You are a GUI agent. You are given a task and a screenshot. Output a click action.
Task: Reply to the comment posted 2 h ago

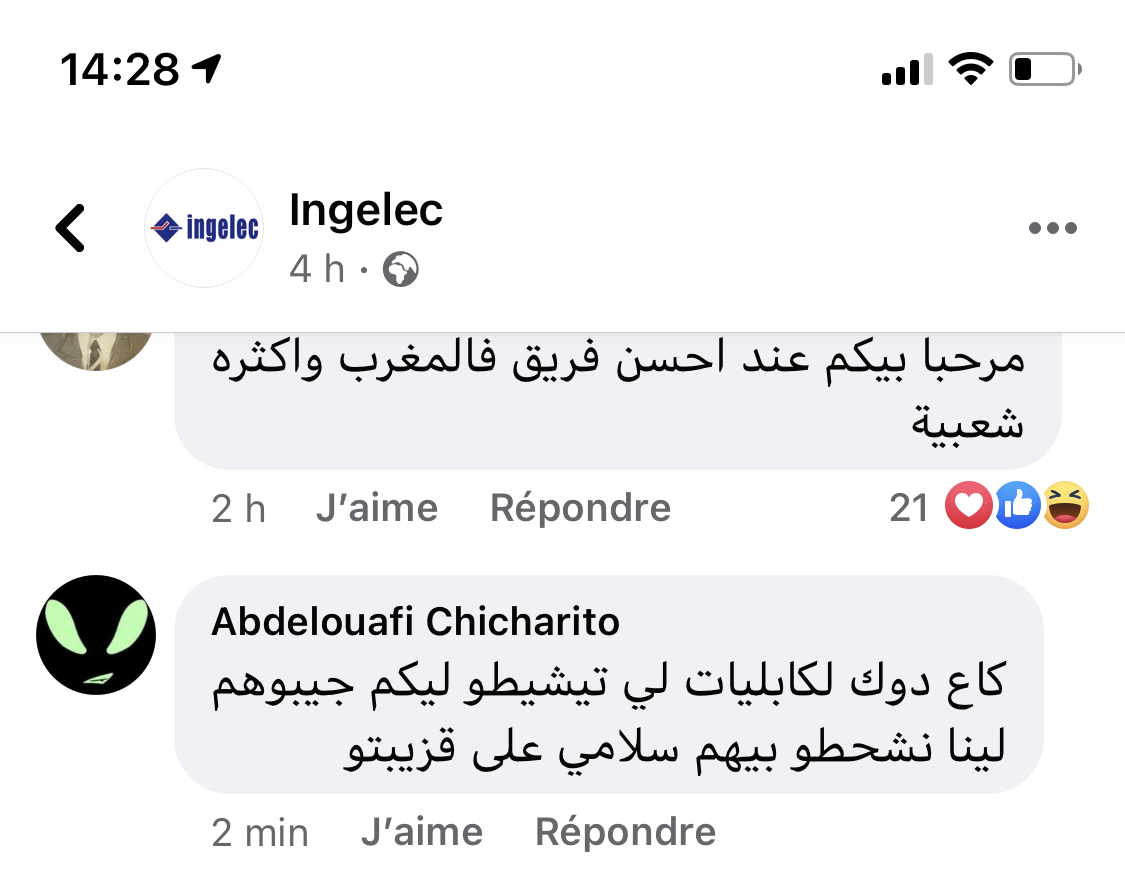coord(580,508)
